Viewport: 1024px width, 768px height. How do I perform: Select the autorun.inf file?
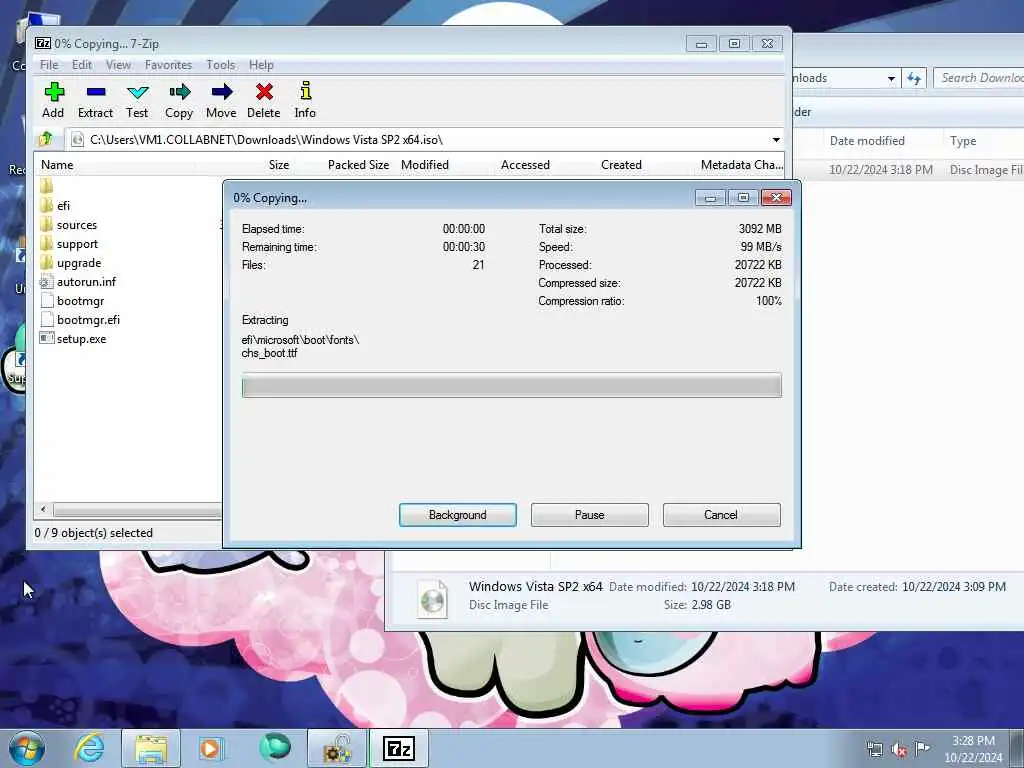78,281
